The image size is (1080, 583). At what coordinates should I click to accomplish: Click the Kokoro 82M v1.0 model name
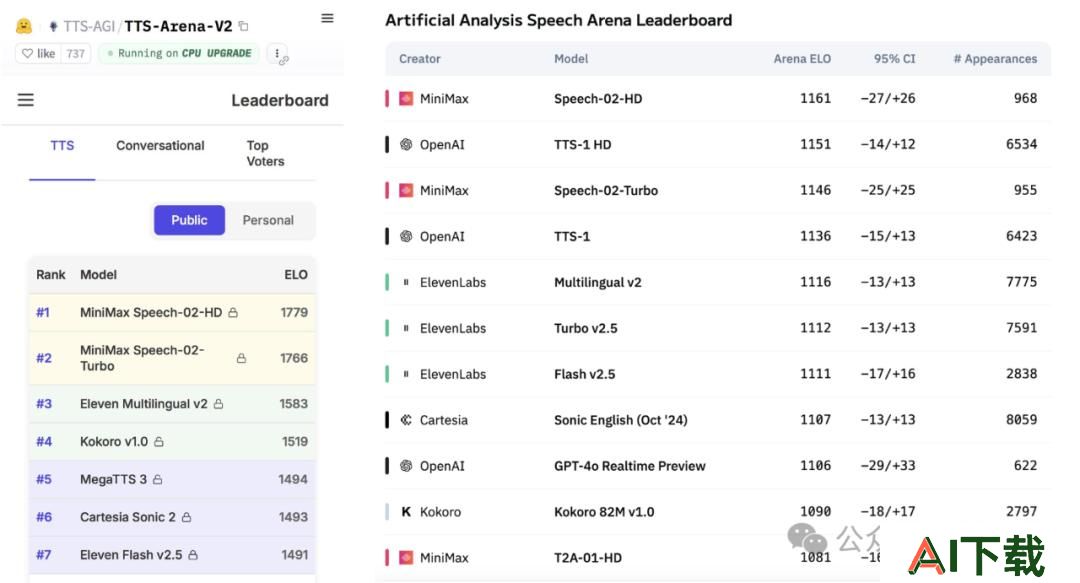pyautogui.click(x=604, y=512)
